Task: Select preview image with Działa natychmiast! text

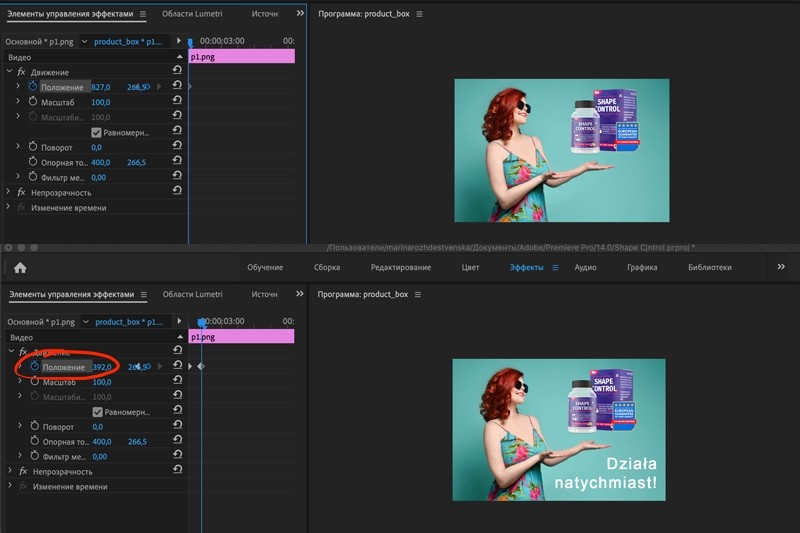Action: tap(559, 430)
